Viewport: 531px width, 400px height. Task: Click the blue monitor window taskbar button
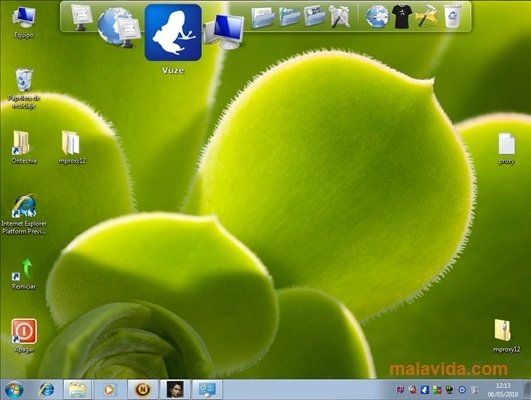point(207,390)
